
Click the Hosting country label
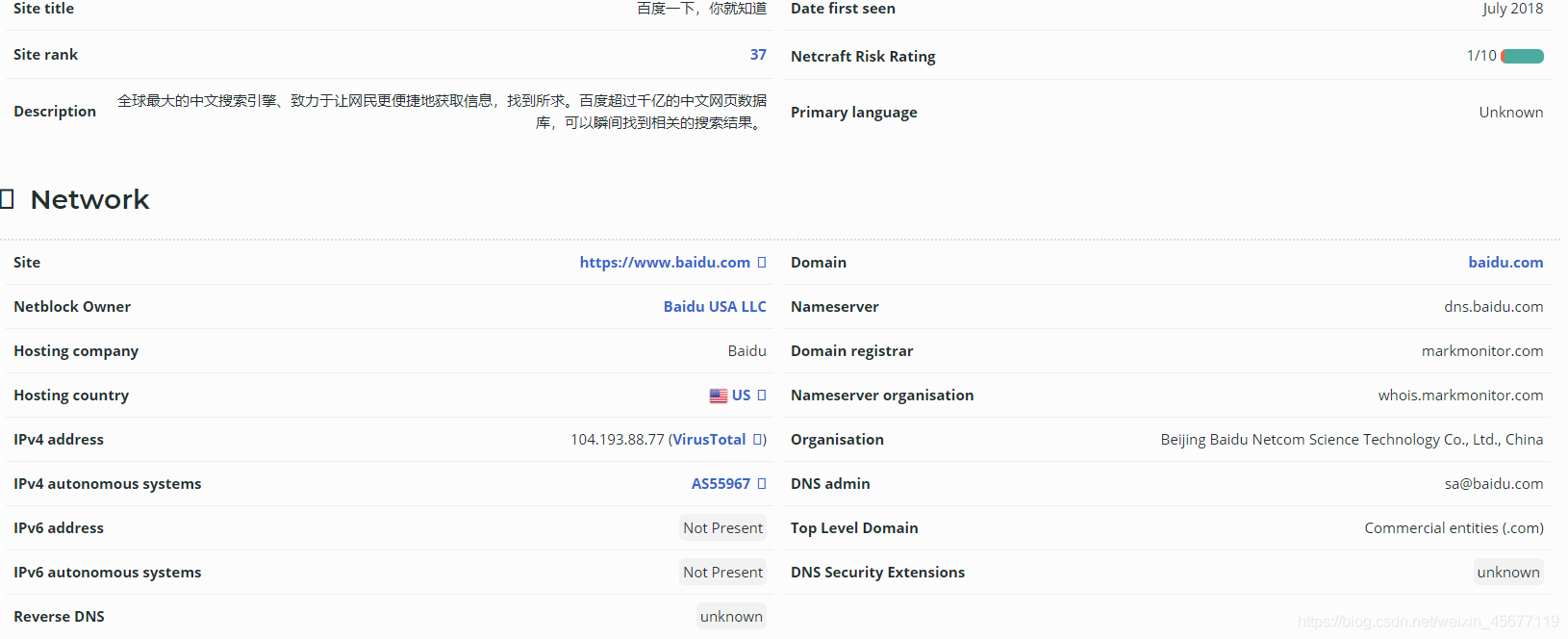(71, 396)
